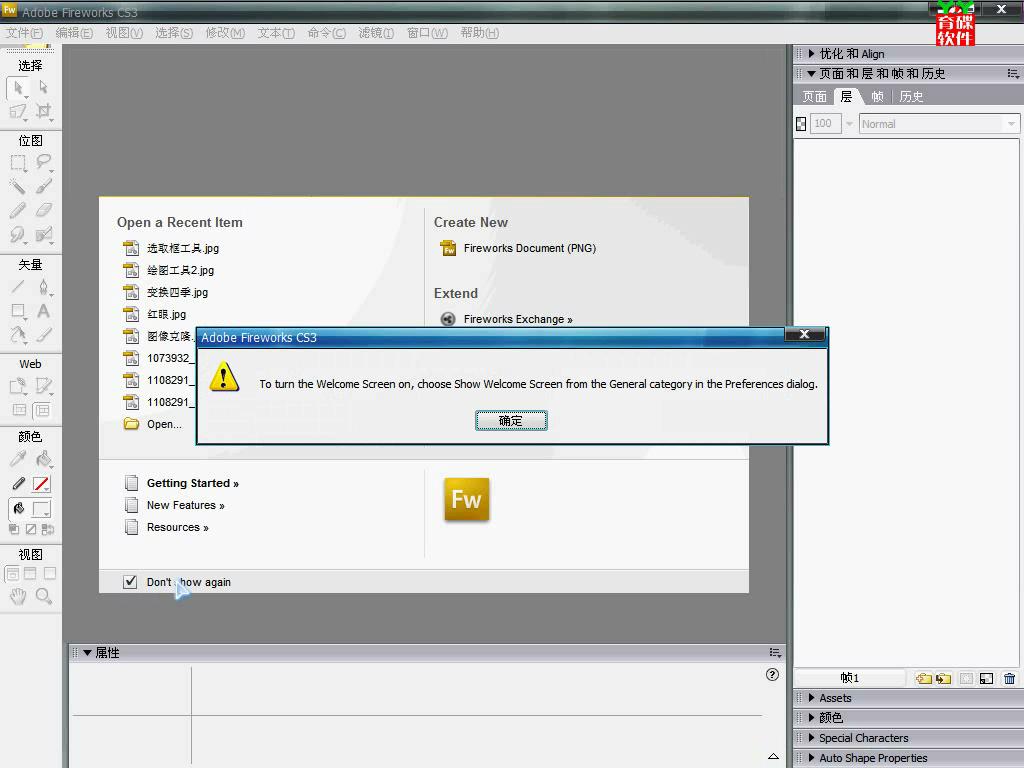
Task: Select the Rectangle shape tool
Action: [x=18, y=311]
